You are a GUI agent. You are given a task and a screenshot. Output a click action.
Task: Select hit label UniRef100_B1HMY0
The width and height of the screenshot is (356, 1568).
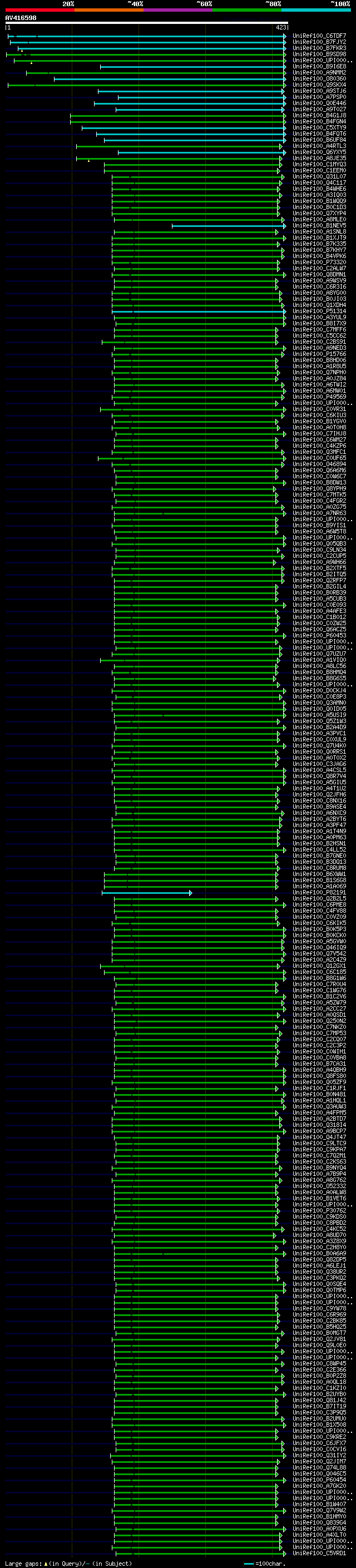pyautogui.click(x=319, y=1517)
